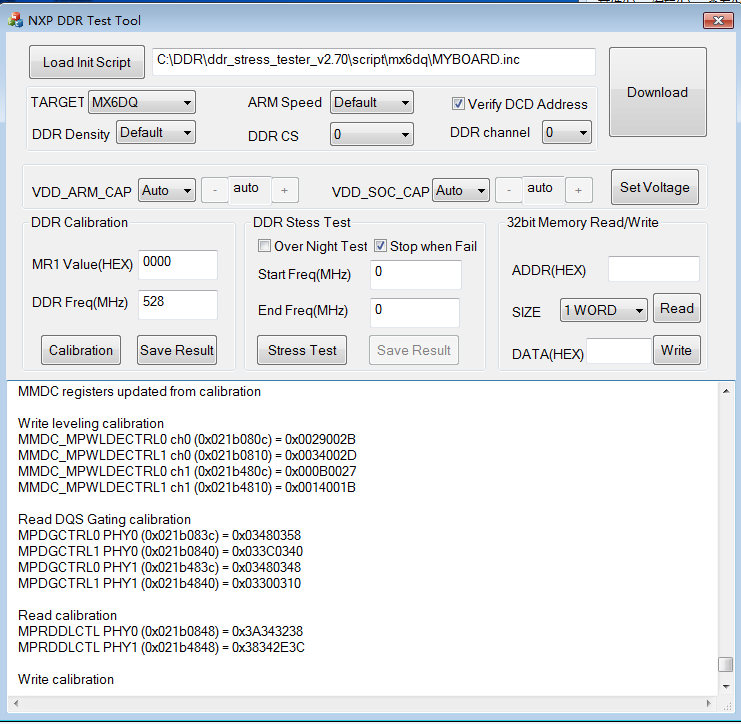Screen dimensions: 741x724
Task: Click the Load Init Script button
Action: pyautogui.click(x=87, y=62)
